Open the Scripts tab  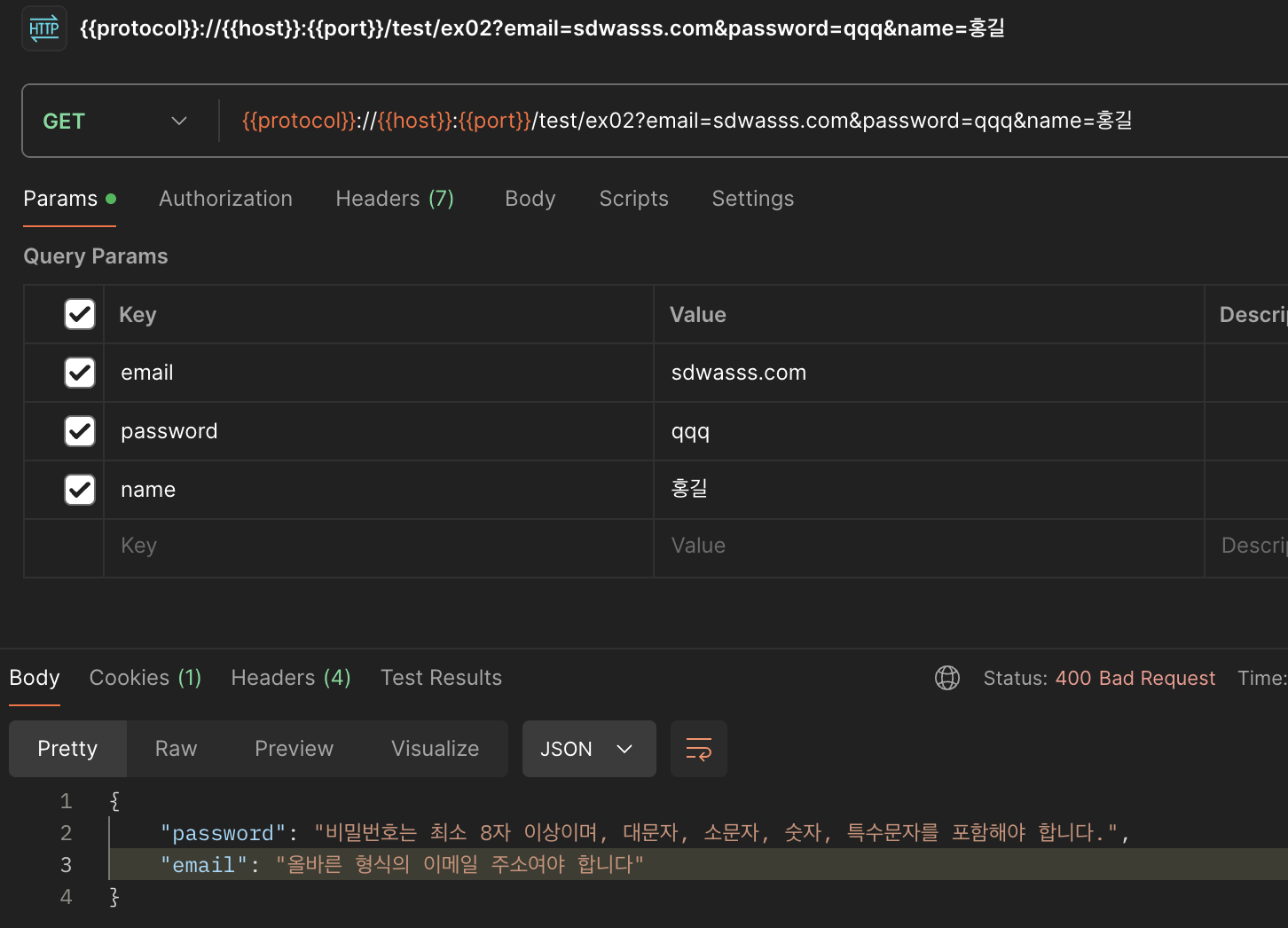point(633,199)
